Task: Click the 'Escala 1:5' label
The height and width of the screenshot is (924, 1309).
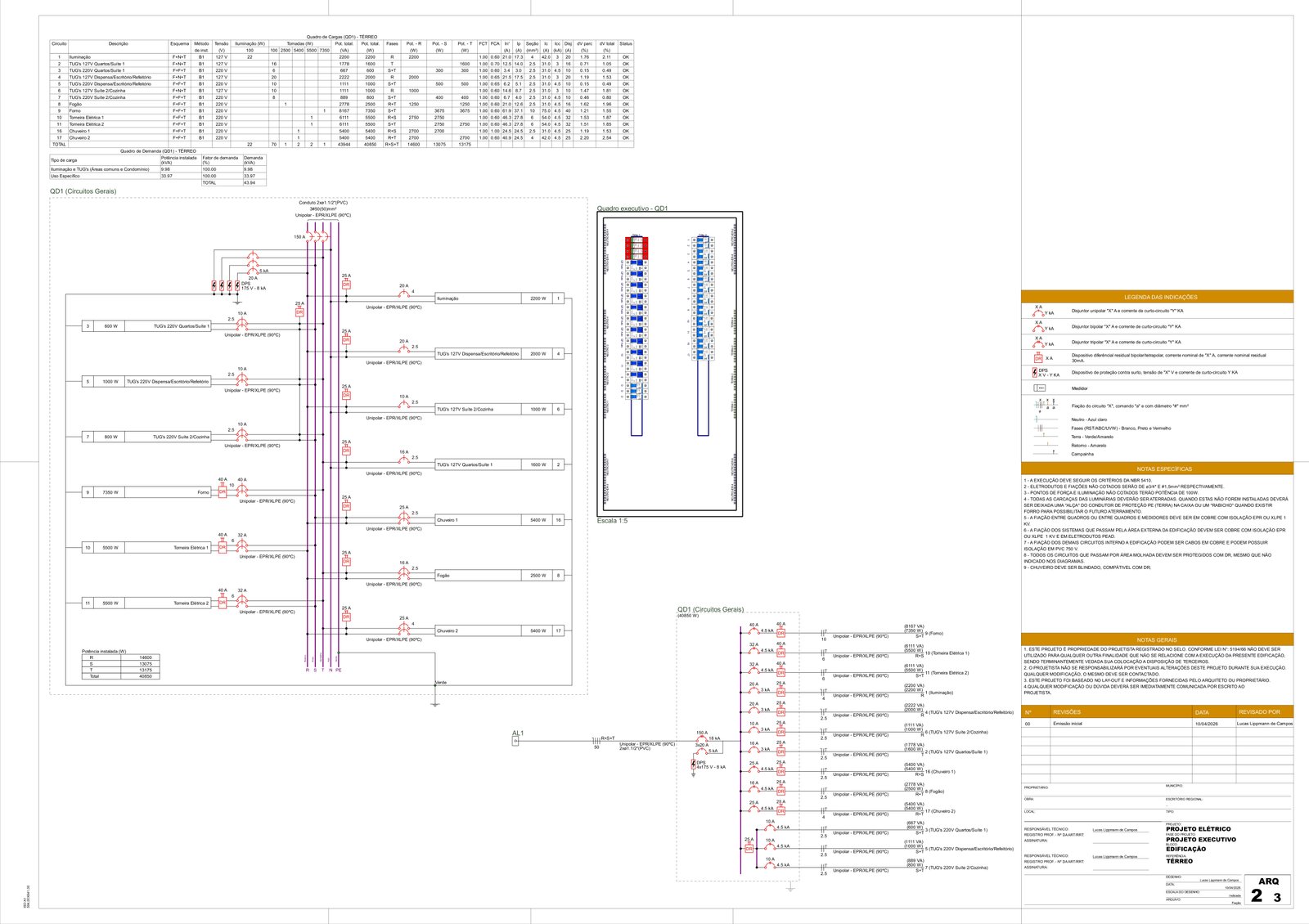Action: point(613,521)
